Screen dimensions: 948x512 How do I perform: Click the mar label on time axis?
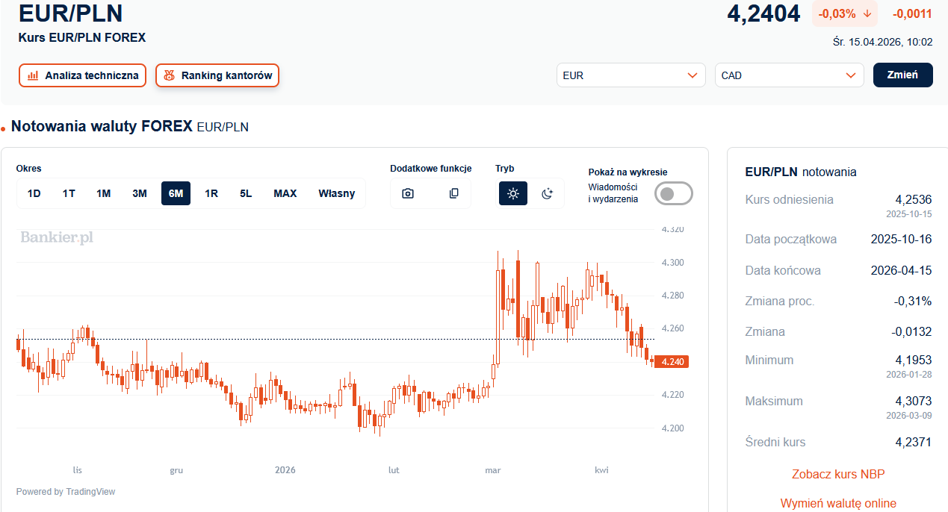(x=493, y=470)
